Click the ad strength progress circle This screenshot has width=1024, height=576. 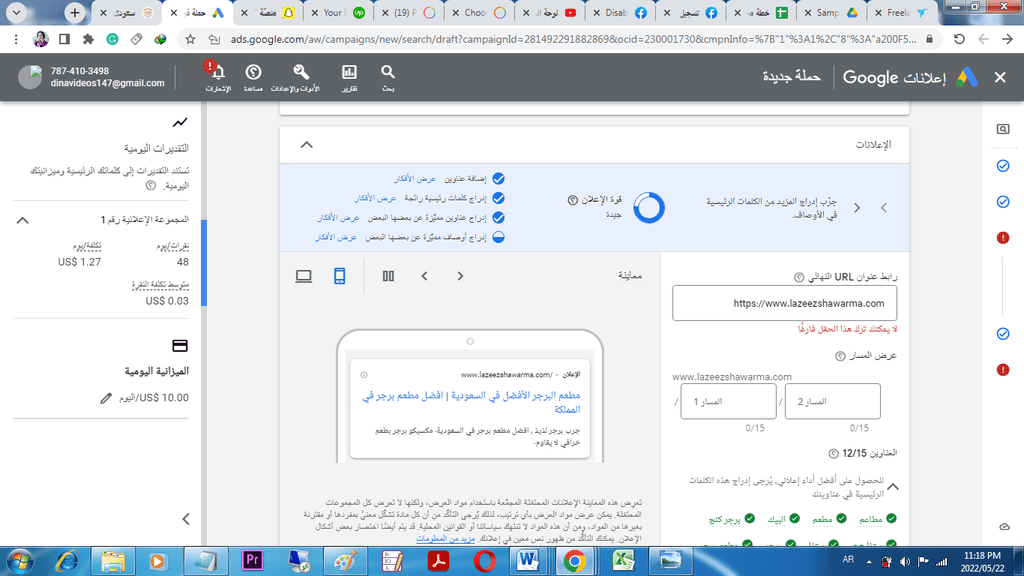(648, 208)
